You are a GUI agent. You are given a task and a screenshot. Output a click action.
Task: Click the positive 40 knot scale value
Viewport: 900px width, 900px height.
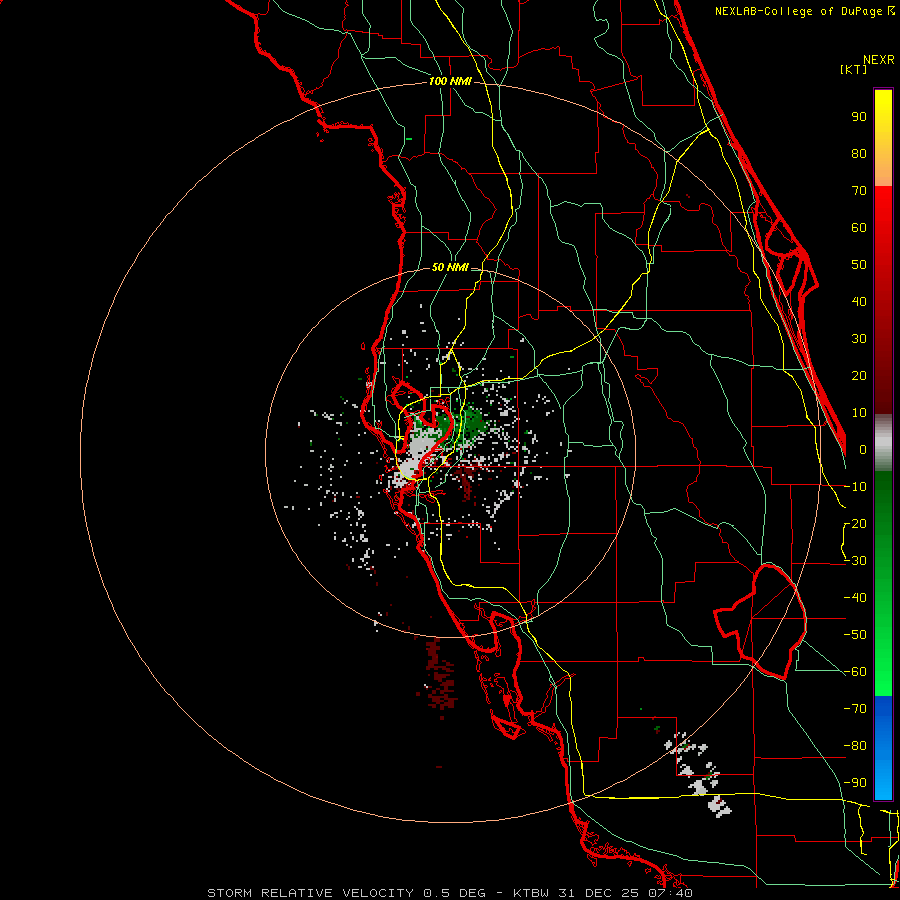click(x=859, y=302)
